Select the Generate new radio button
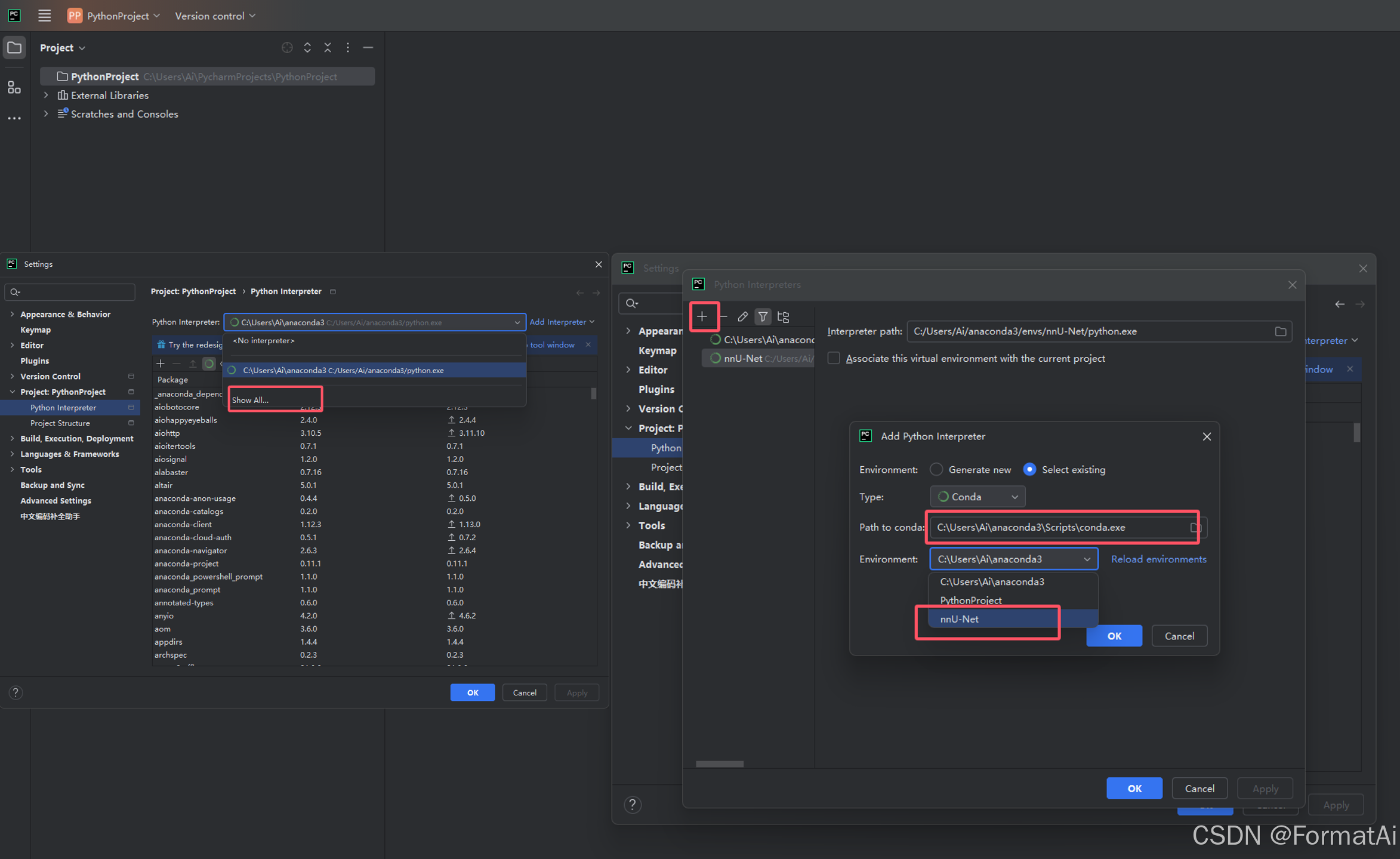 coord(936,469)
